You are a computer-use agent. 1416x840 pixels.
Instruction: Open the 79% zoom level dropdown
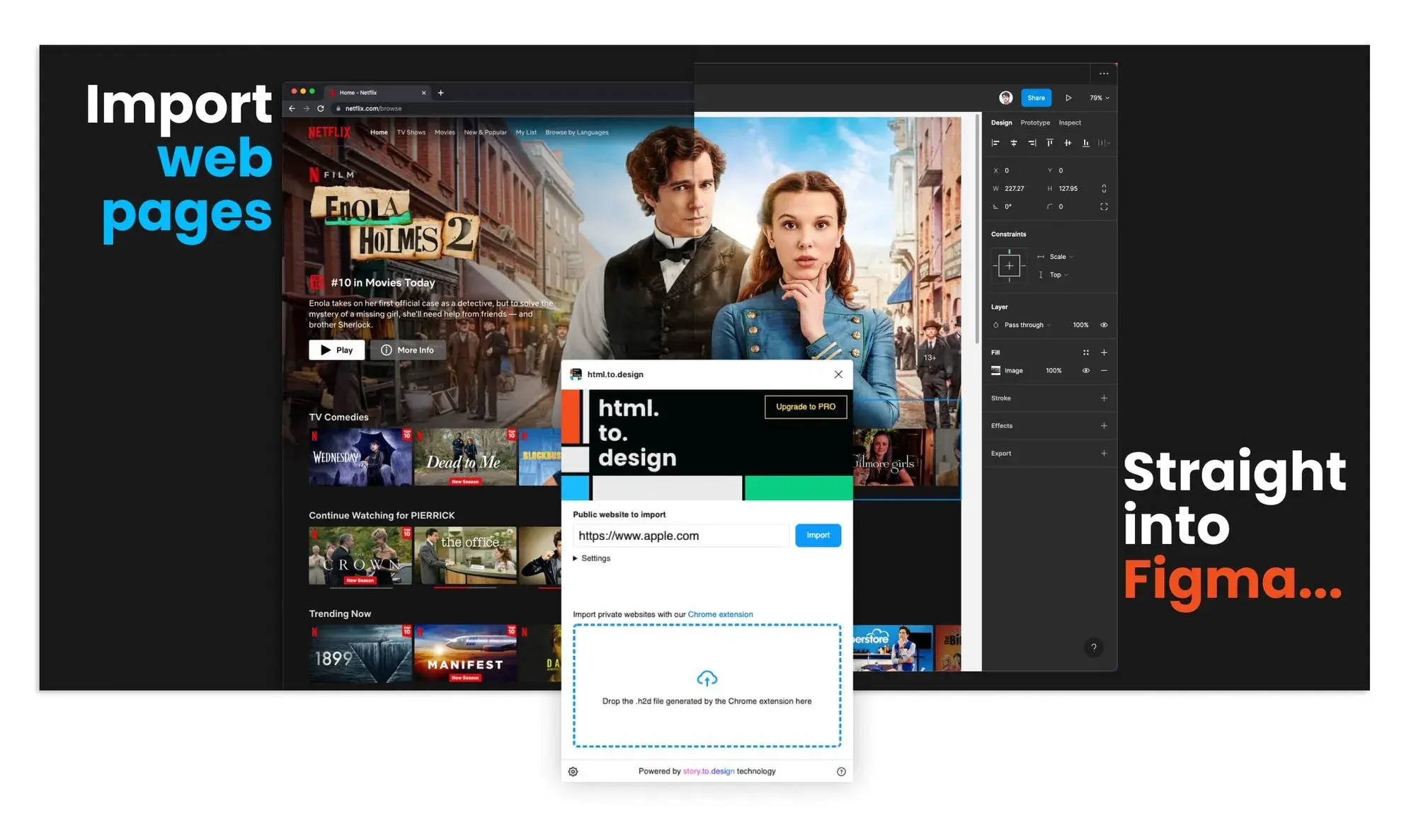(x=1099, y=98)
